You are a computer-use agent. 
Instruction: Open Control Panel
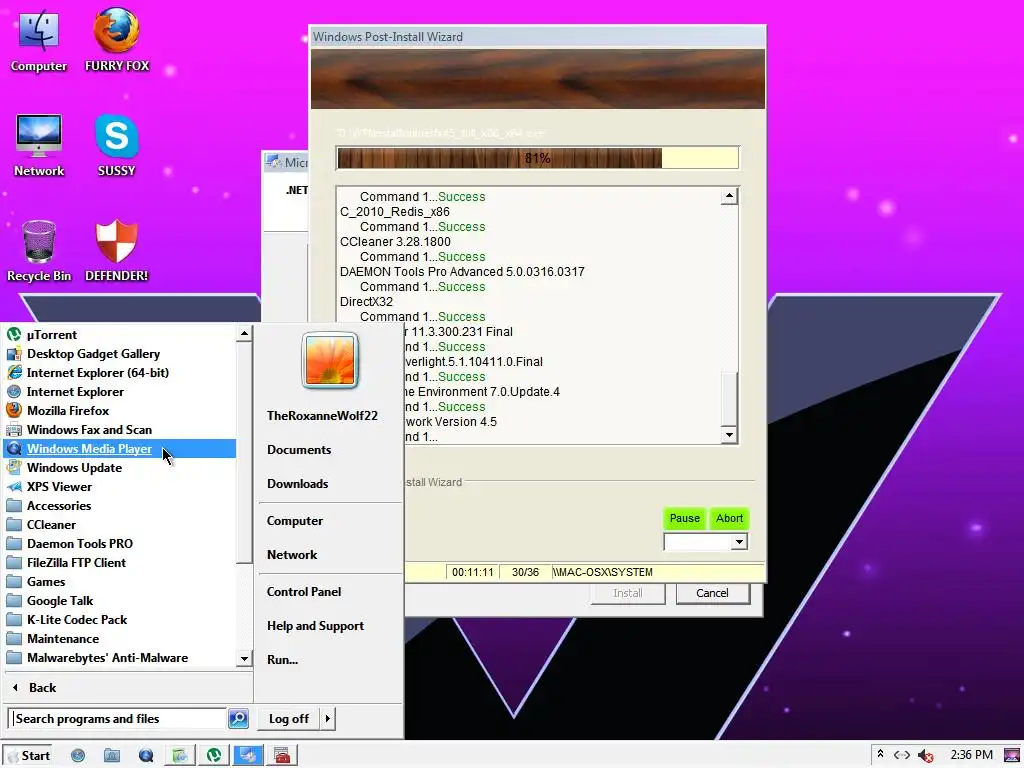(x=304, y=592)
